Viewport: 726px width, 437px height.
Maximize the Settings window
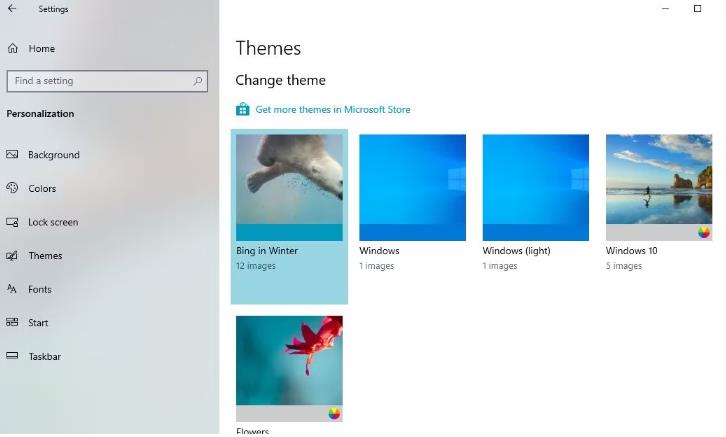pos(697,8)
